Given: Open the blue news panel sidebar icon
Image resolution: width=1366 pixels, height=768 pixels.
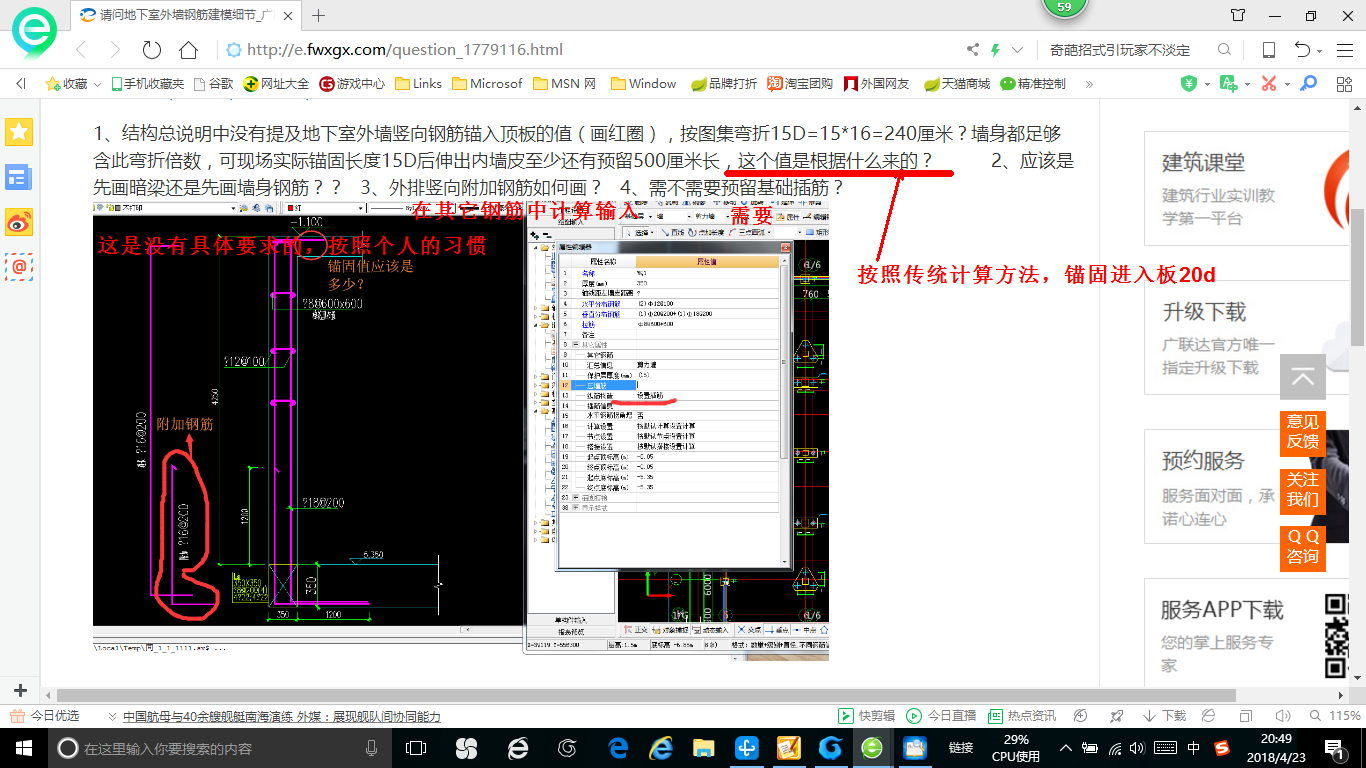Looking at the screenshot, I should 19,178.
